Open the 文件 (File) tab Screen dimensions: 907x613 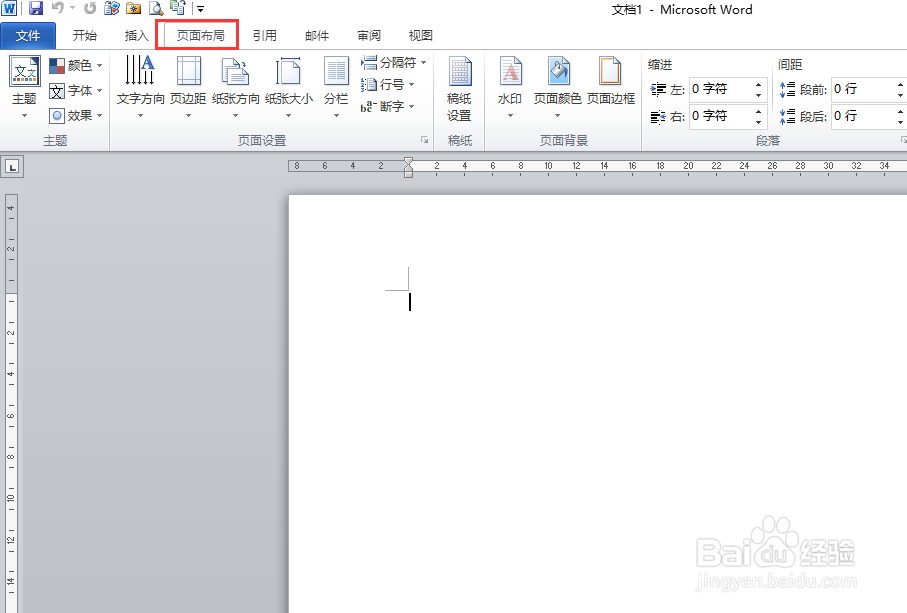28,36
